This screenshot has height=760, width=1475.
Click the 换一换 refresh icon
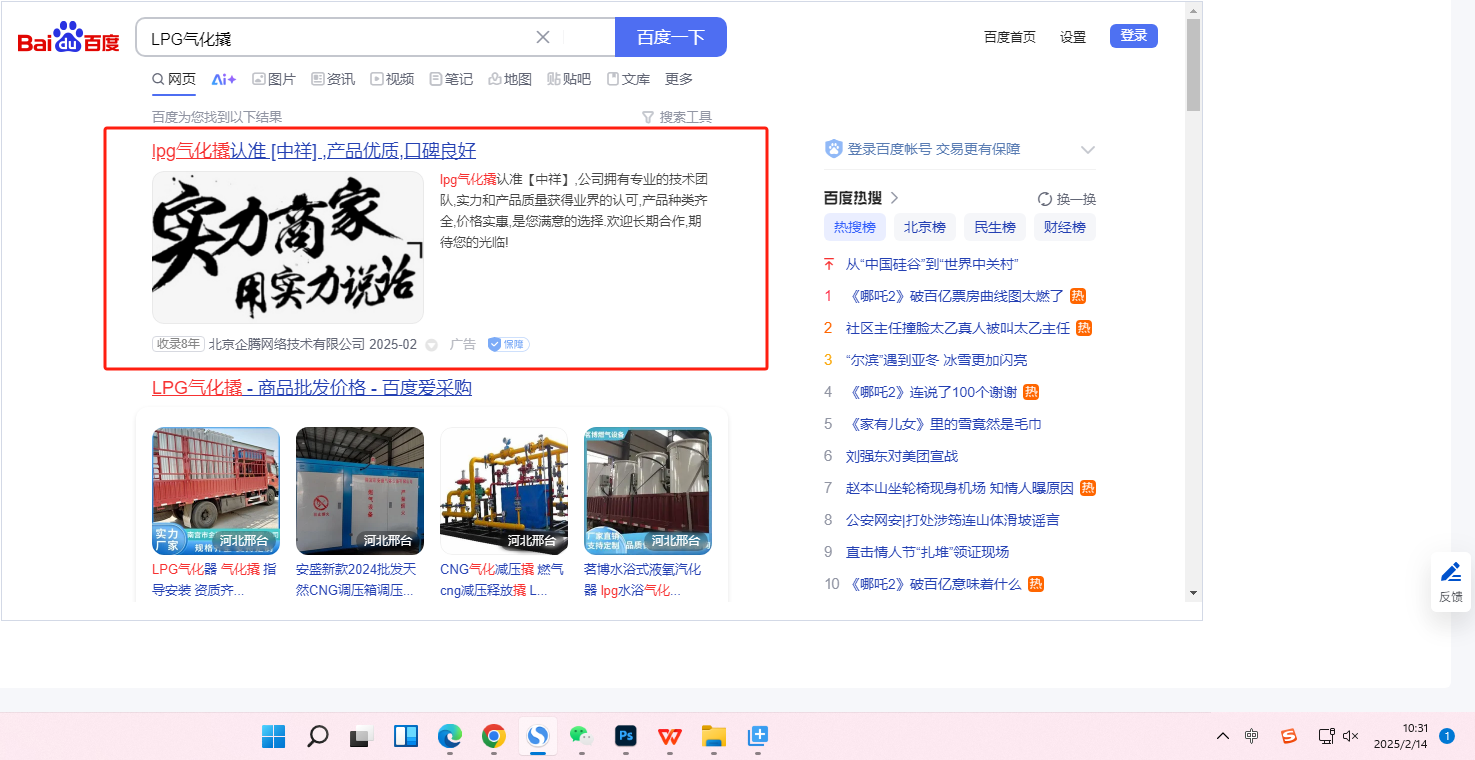1045,199
